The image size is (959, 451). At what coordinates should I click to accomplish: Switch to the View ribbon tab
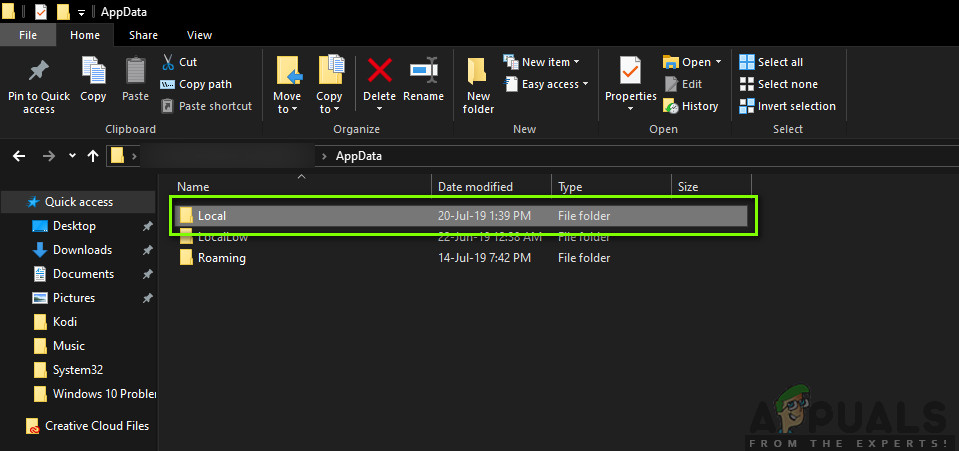199,35
